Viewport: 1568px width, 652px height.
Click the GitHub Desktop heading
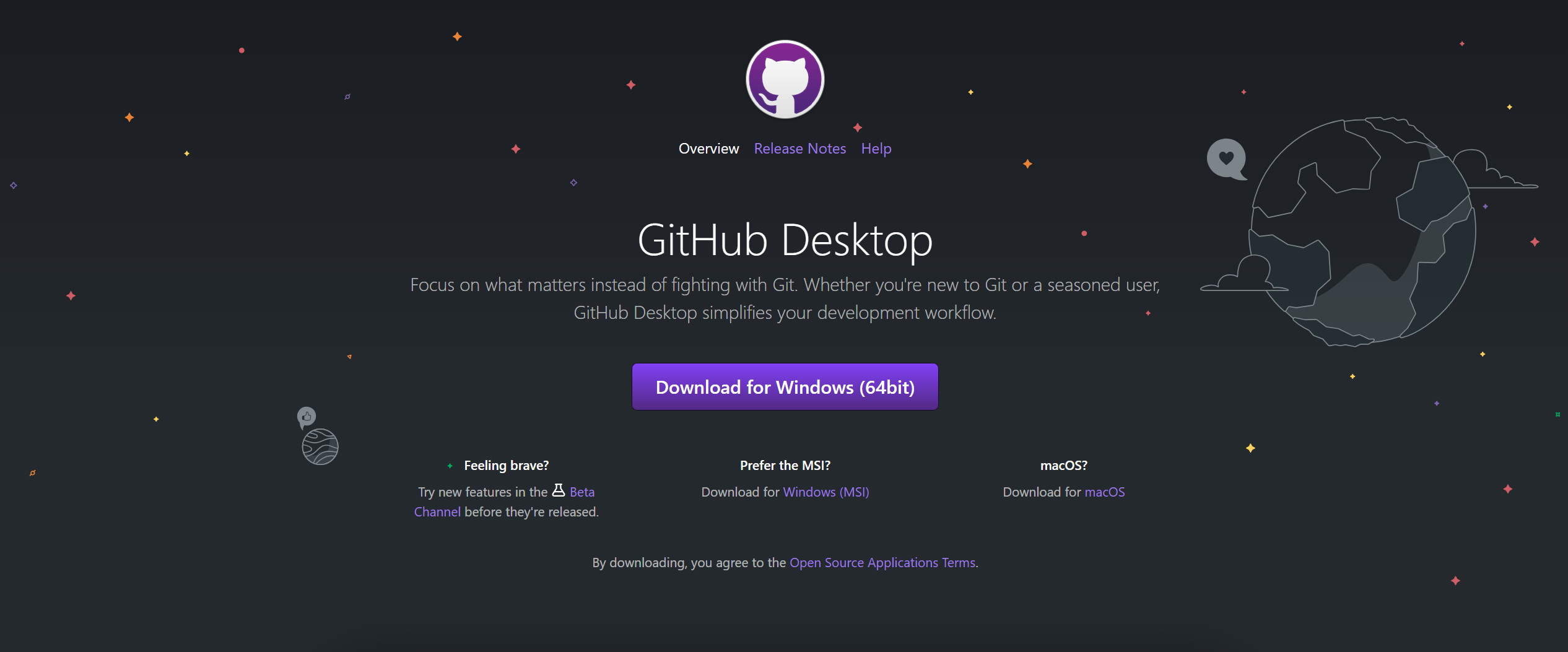click(x=785, y=240)
